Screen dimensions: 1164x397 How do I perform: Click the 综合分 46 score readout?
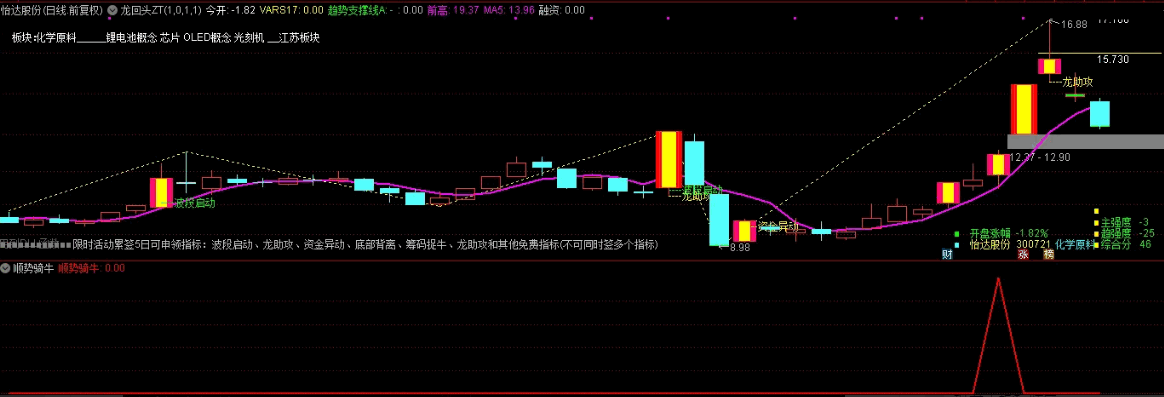[x=1125, y=244]
